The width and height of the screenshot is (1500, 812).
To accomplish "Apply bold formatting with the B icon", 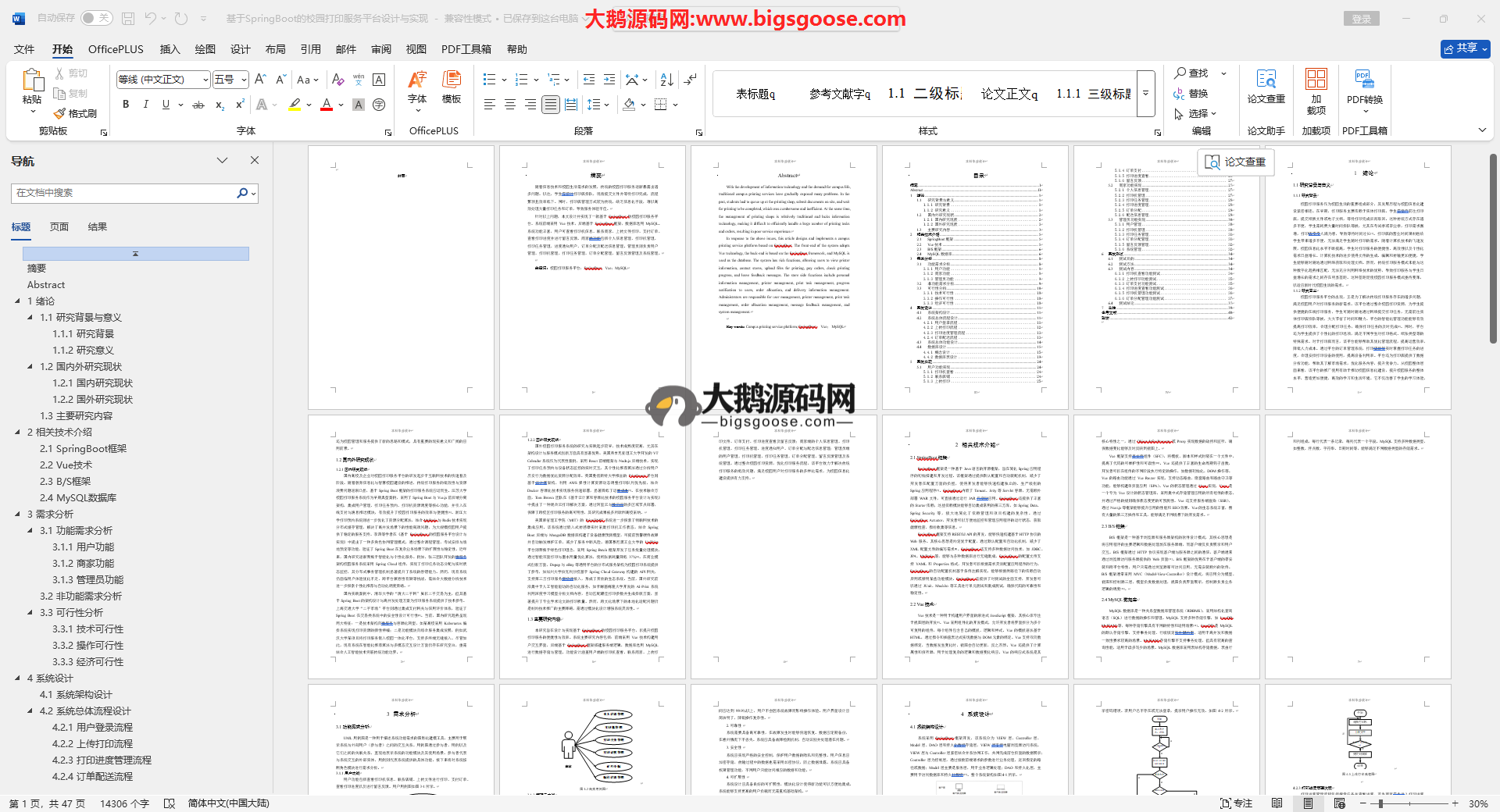I will (126, 105).
